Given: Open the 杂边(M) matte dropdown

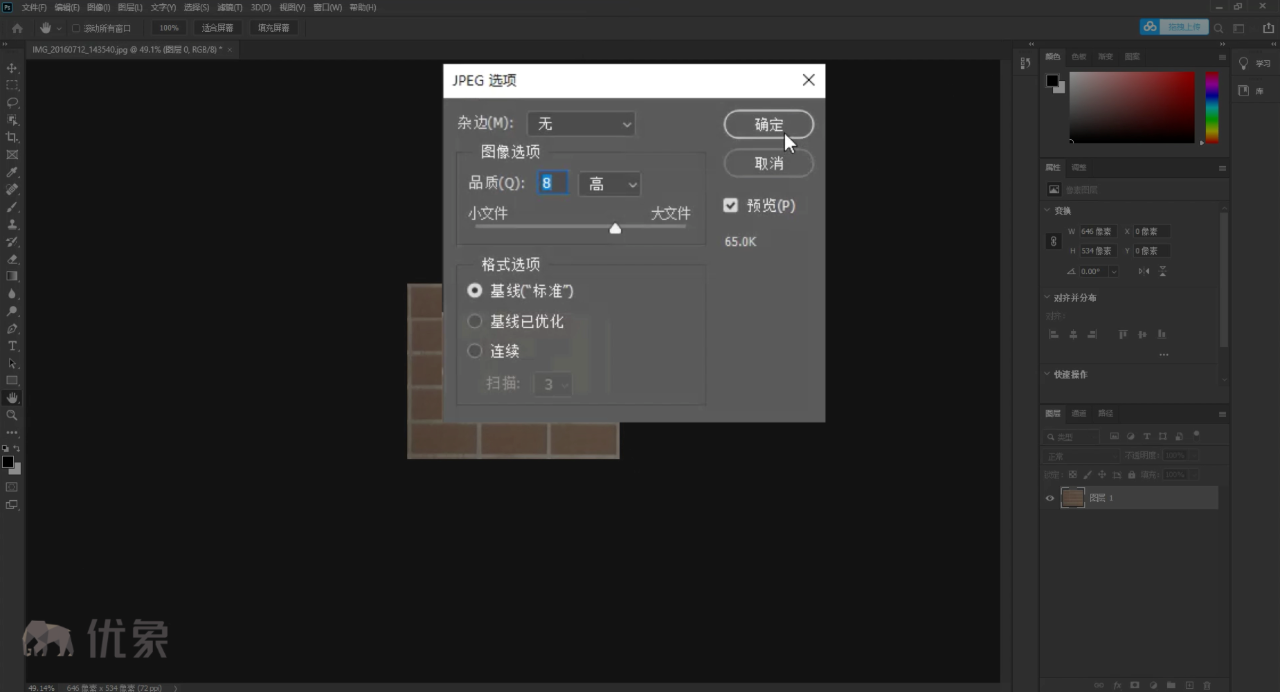Looking at the screenshot, I should click(x=581, y=124).
